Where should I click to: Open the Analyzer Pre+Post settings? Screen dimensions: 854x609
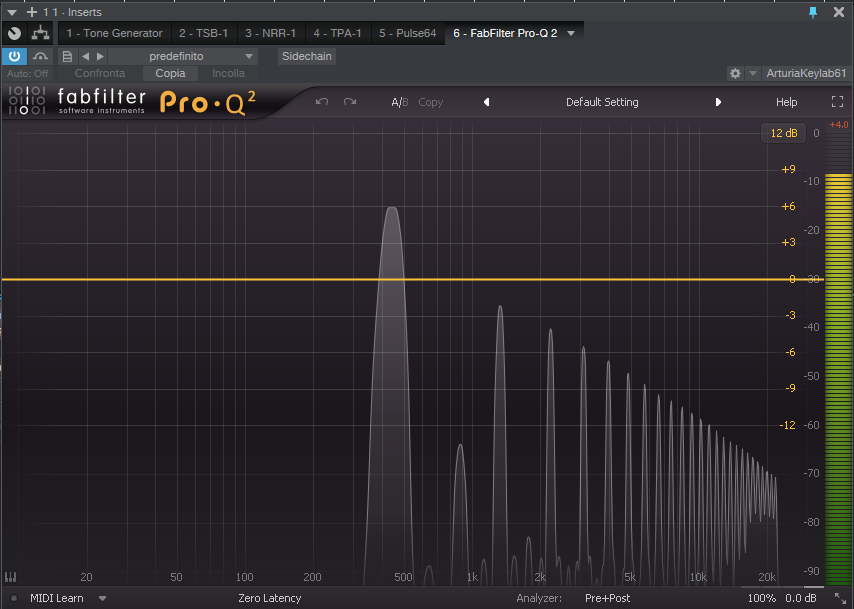(607, 598)
